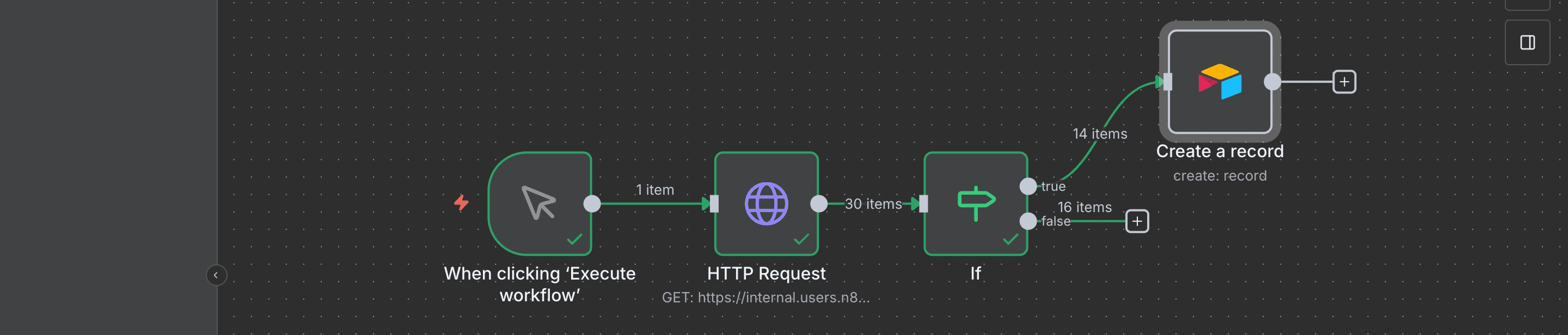Add a node on the If false branch
Viewport: 1568px width, 335px height.
pos(1136,221)
